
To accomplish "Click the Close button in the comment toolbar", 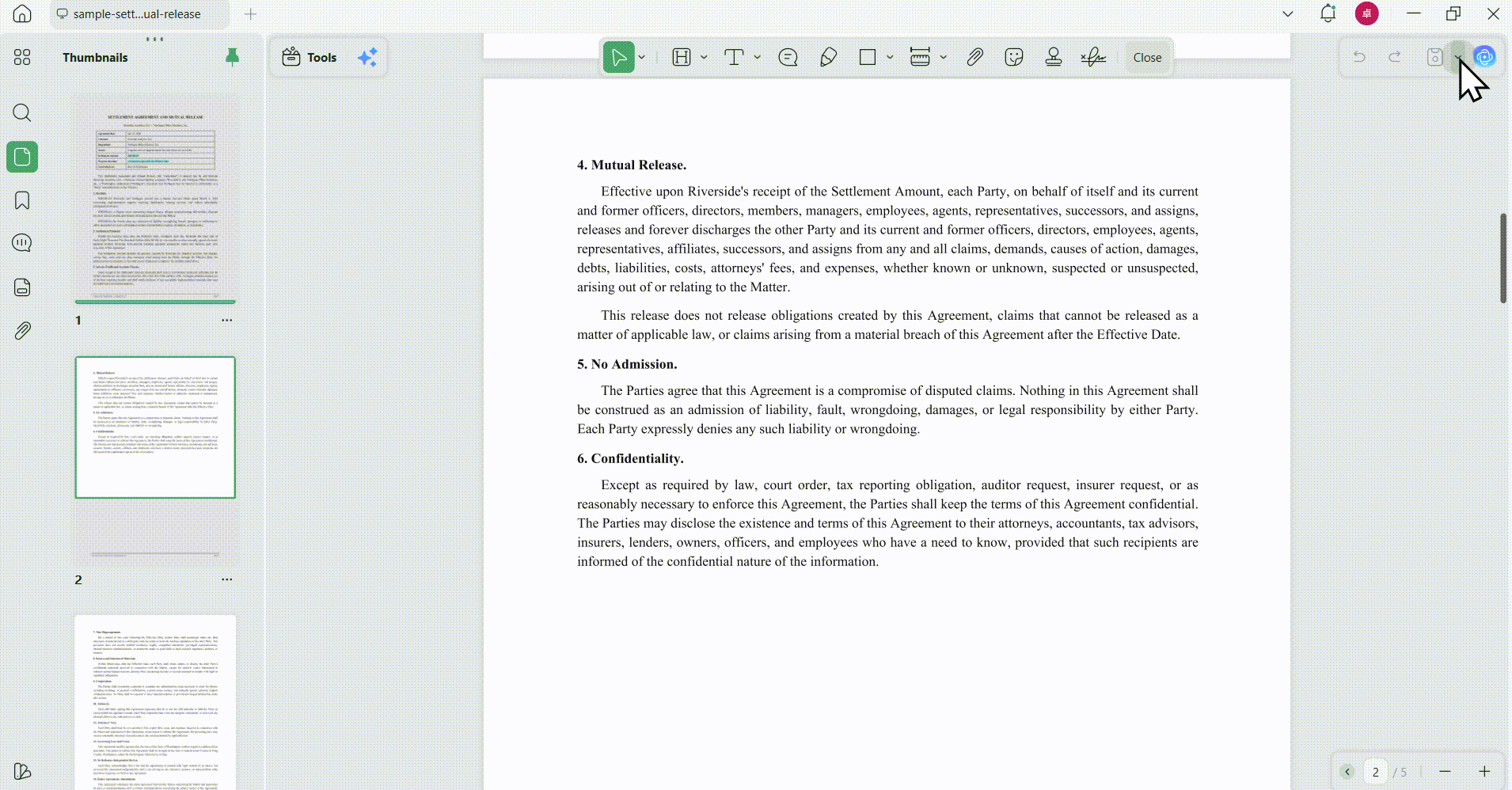I will (1147, 57).
